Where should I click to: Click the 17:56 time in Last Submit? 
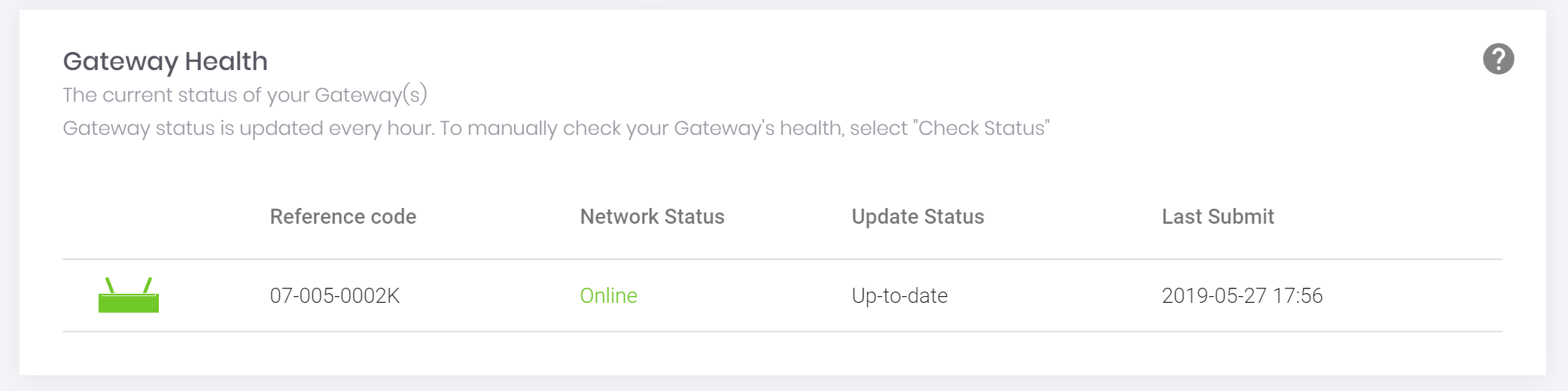point(1298,295)
